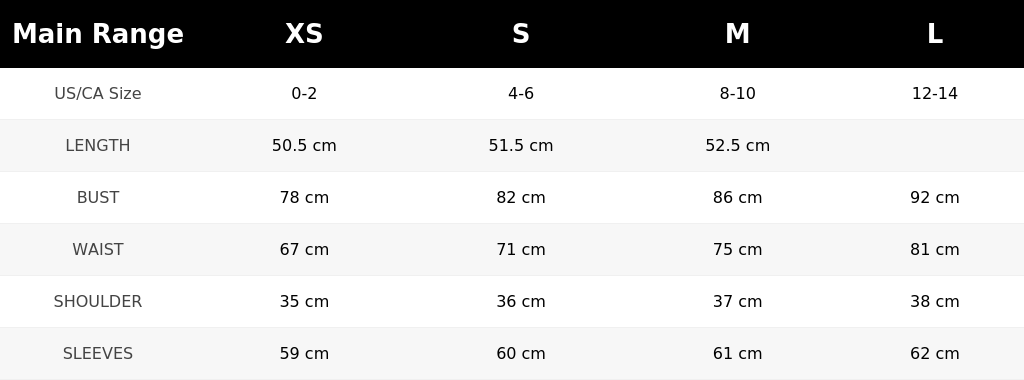1024x380 pixels.
Task: Click the 62 cm sleeves value
Action: click(935, 353)
